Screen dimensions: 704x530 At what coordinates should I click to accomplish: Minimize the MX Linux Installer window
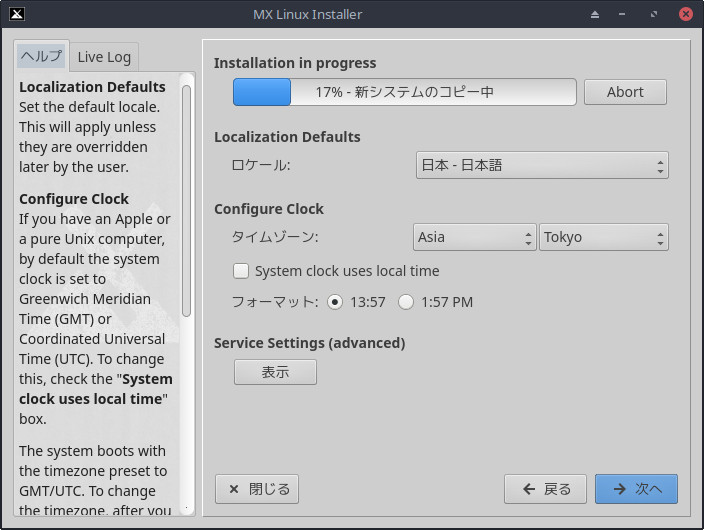(x=625, y=14)
